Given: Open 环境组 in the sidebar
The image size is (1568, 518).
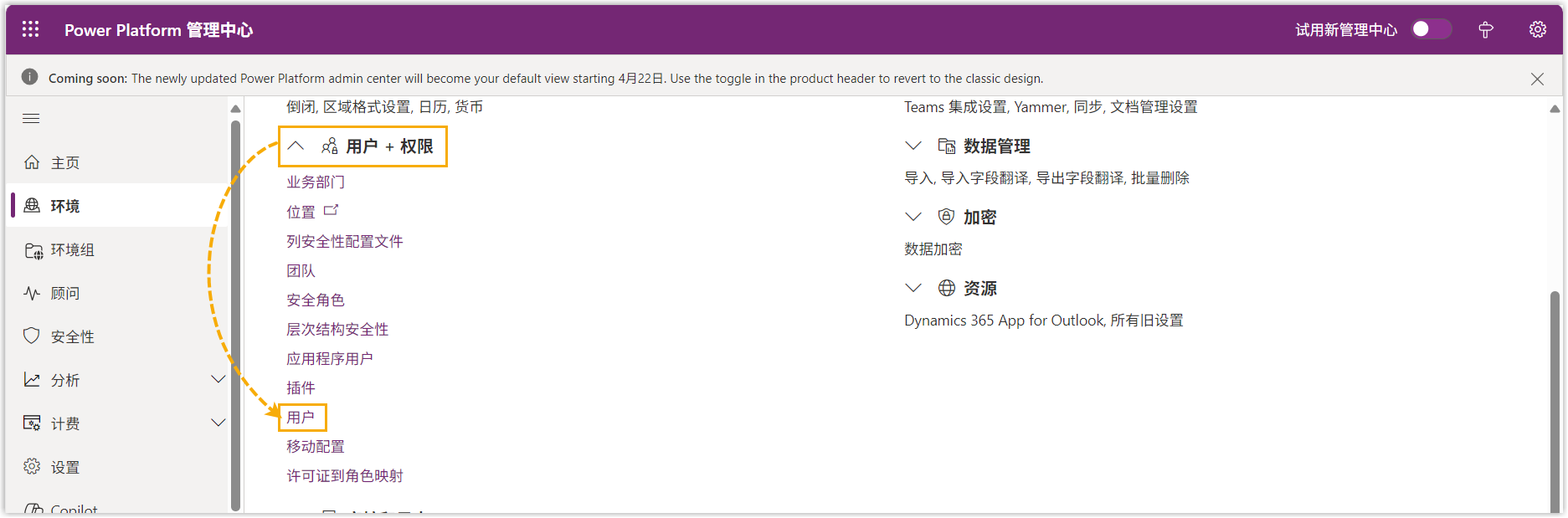Looking at the screenshot, I should tap(72, 249).
